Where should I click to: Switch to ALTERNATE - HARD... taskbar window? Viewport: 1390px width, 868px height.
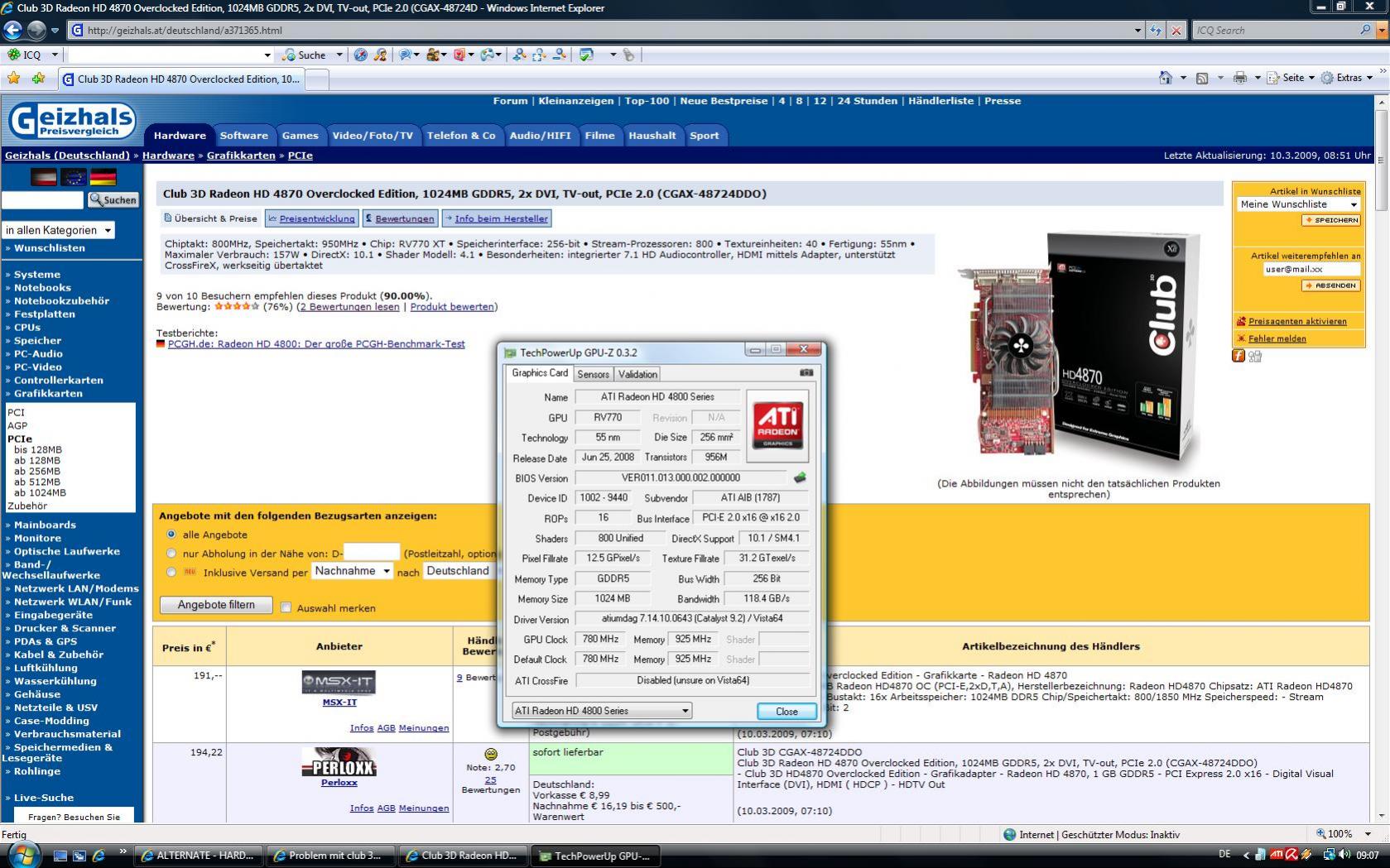tap(199, 856)
